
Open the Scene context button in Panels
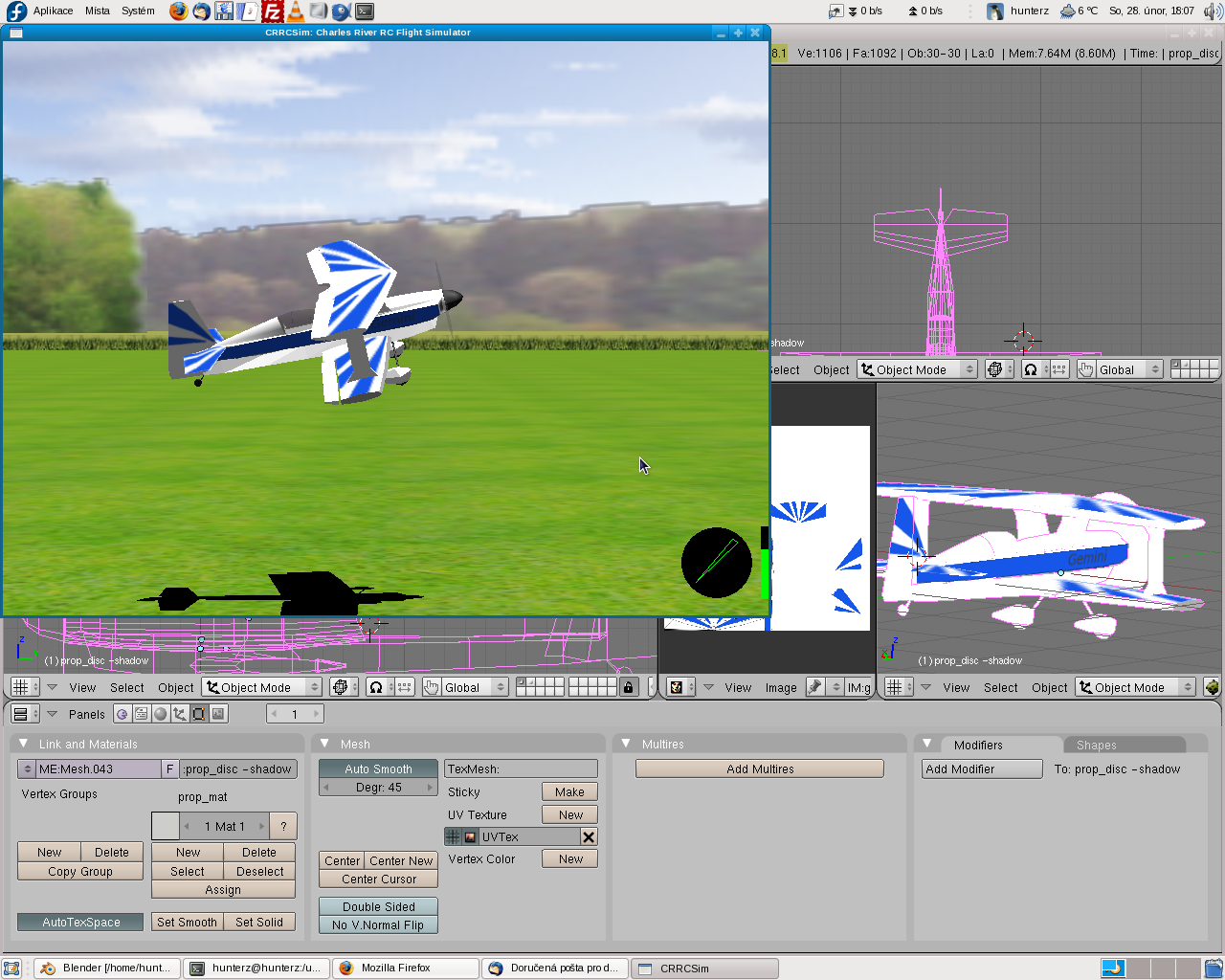coord(218,714)
